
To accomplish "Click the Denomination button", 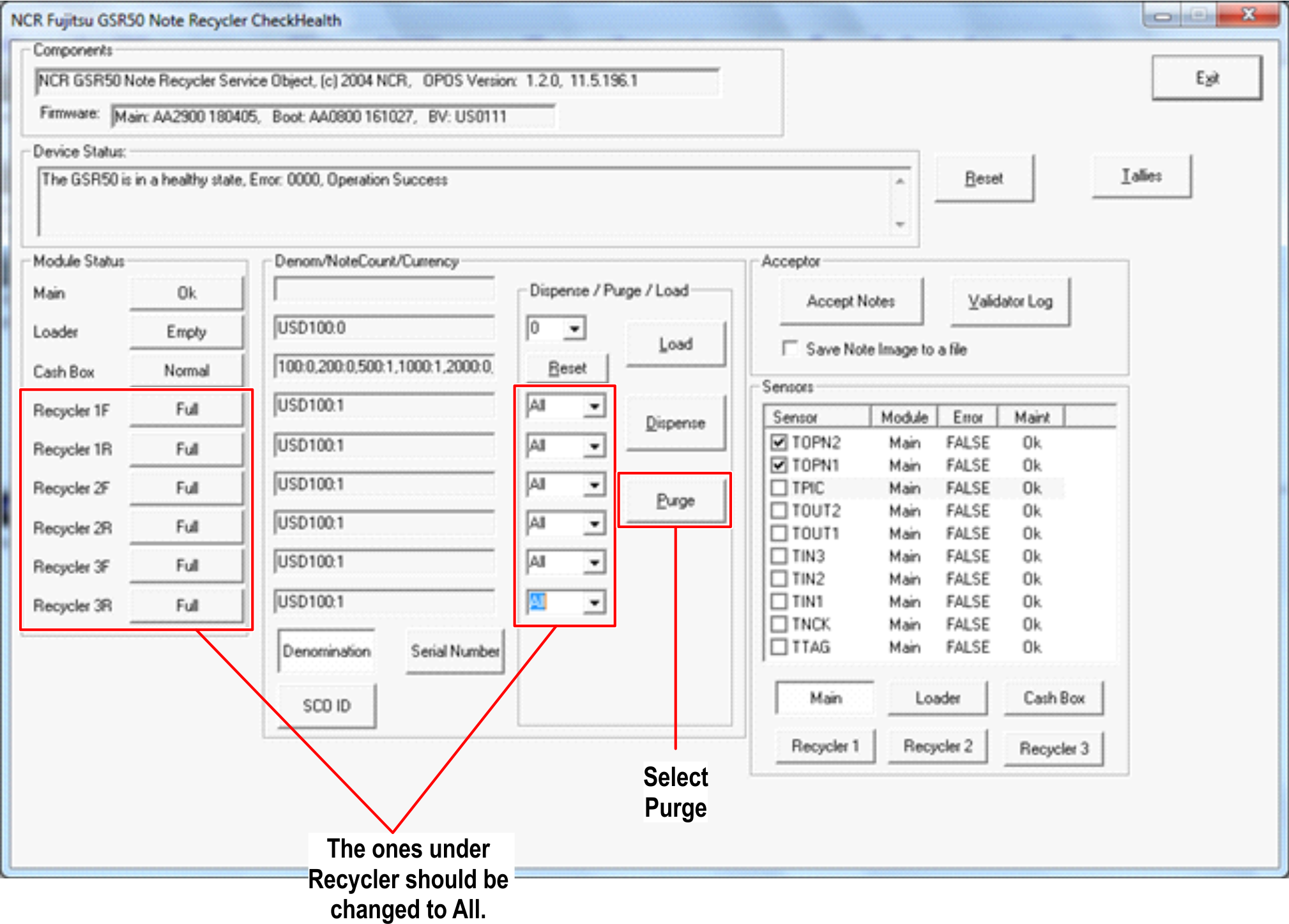I will point(327,651).
